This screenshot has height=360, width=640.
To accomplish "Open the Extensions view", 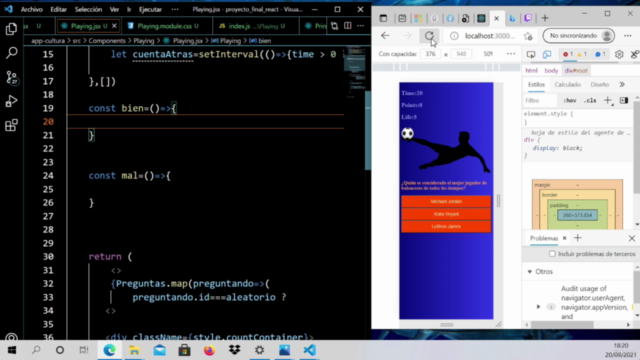I will (11, 125).
